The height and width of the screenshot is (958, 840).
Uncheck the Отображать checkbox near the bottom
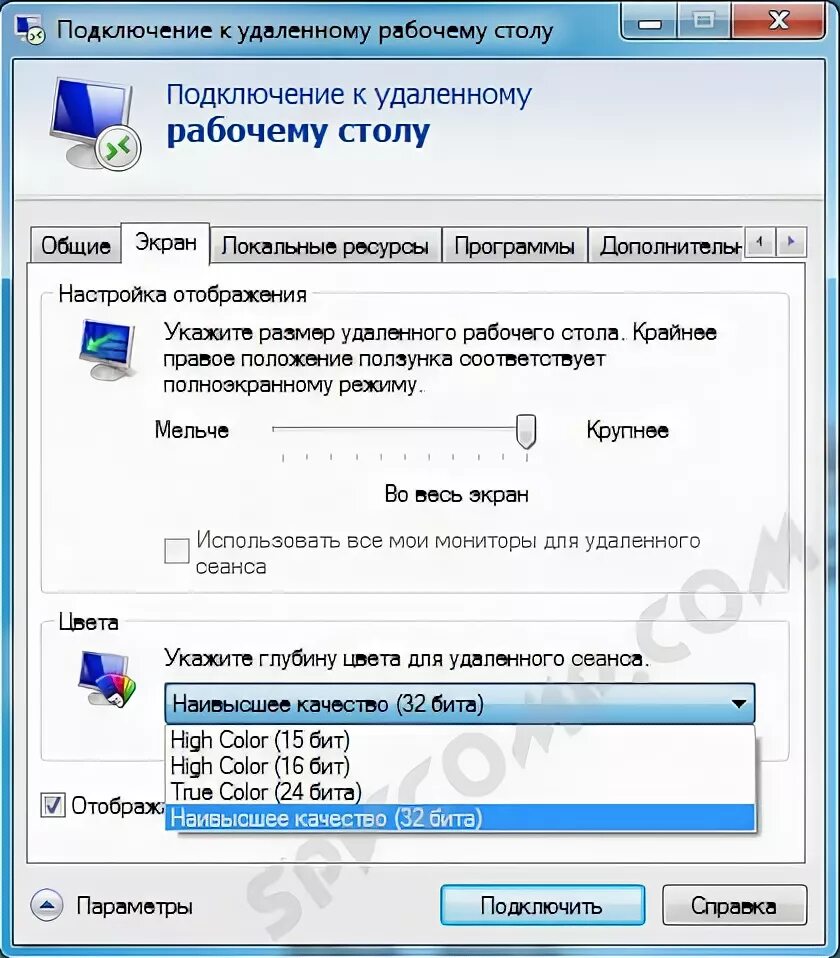click(53, 805)
